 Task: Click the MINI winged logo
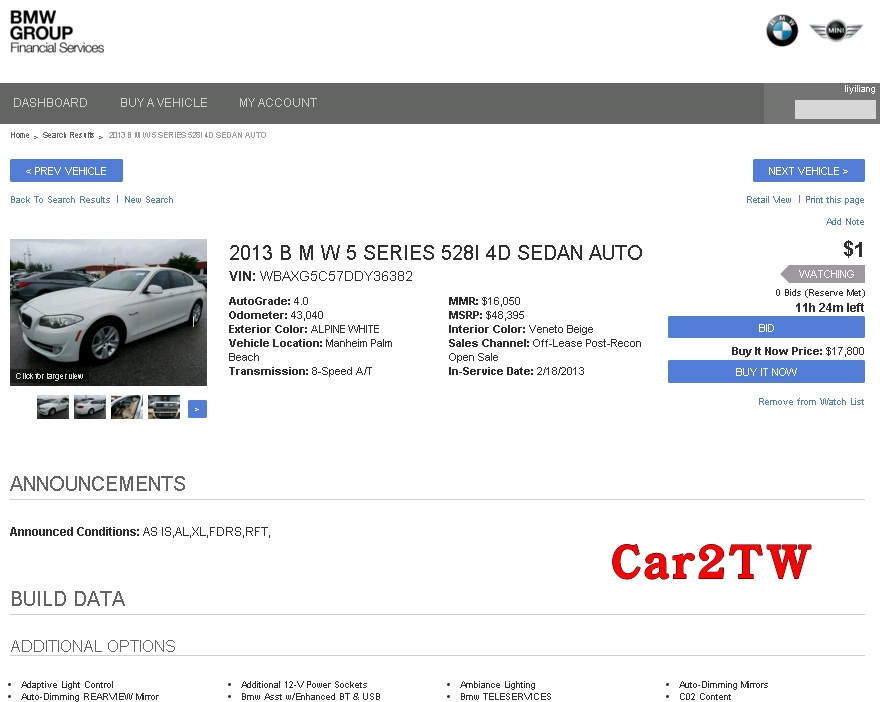(836, 30)
